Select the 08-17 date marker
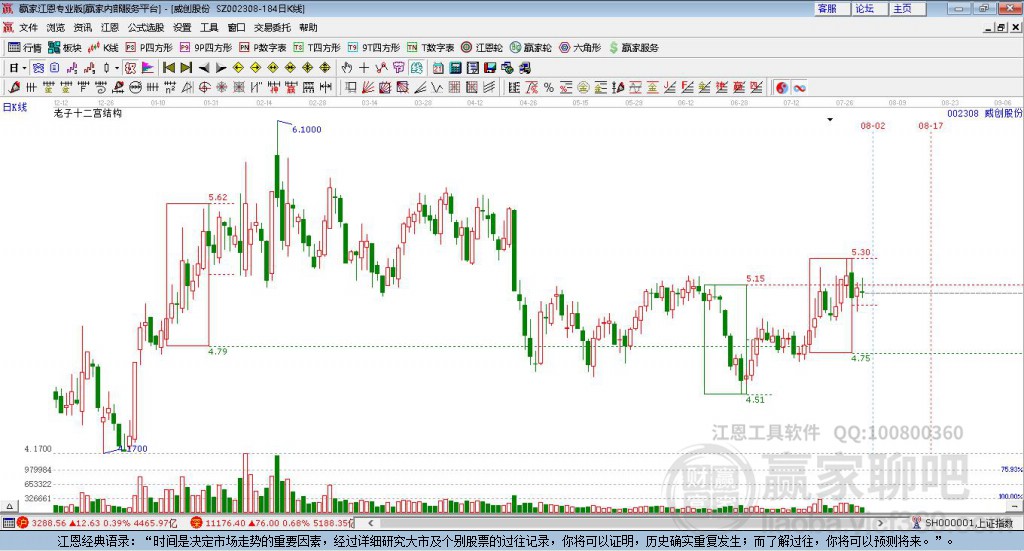The image size is (1024, 551). coord(931,125)
